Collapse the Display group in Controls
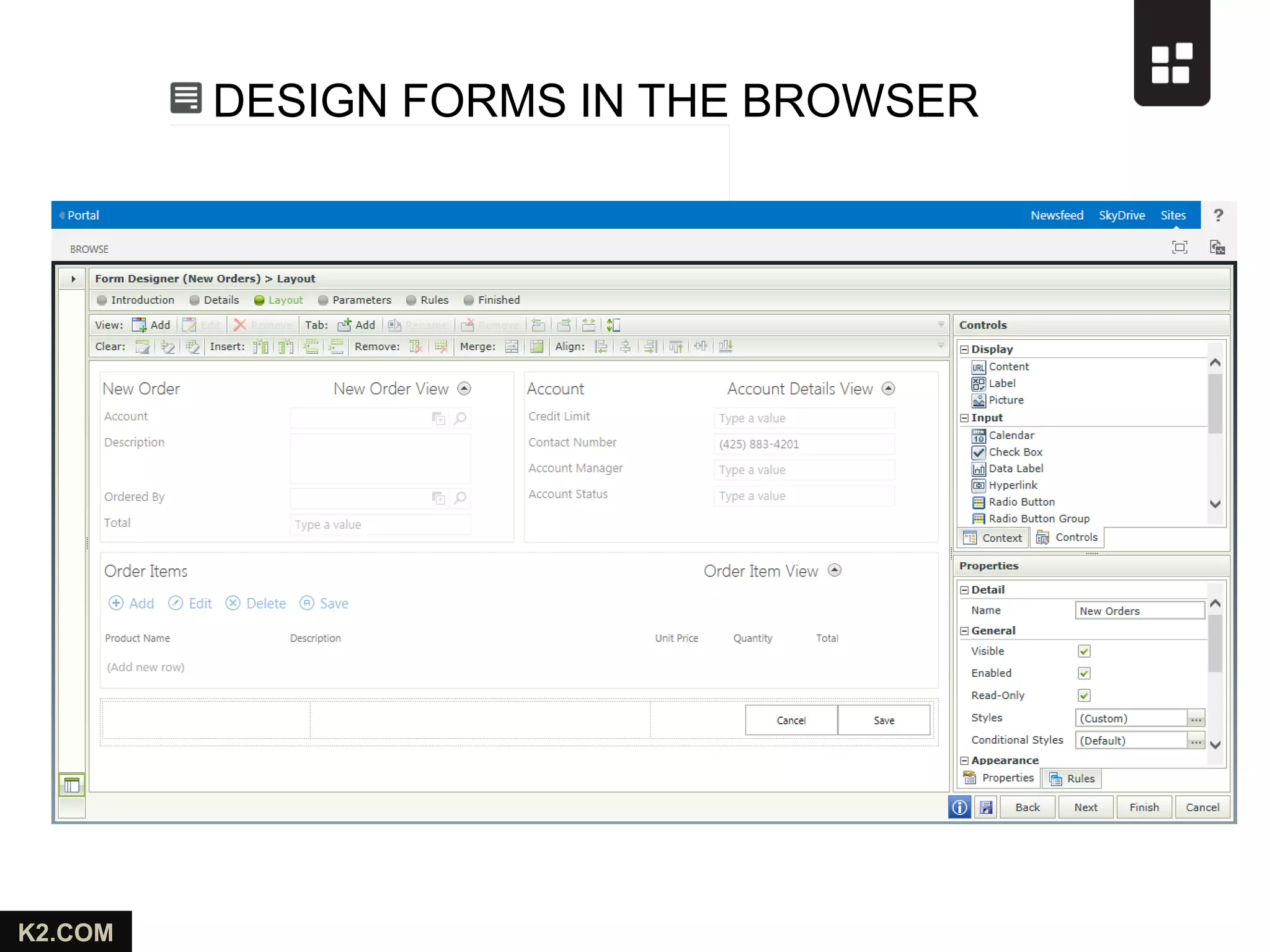Screen dimensions: 1270x952 tap(964, 350)
